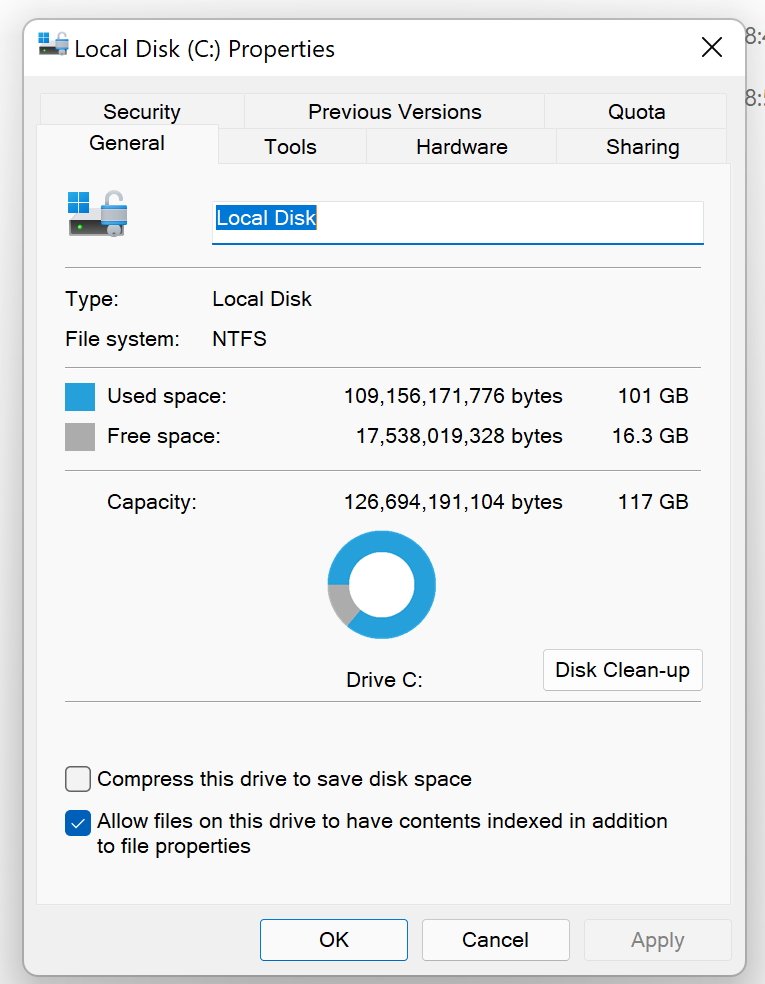Launch Disk Clean-up

point(623,670)
